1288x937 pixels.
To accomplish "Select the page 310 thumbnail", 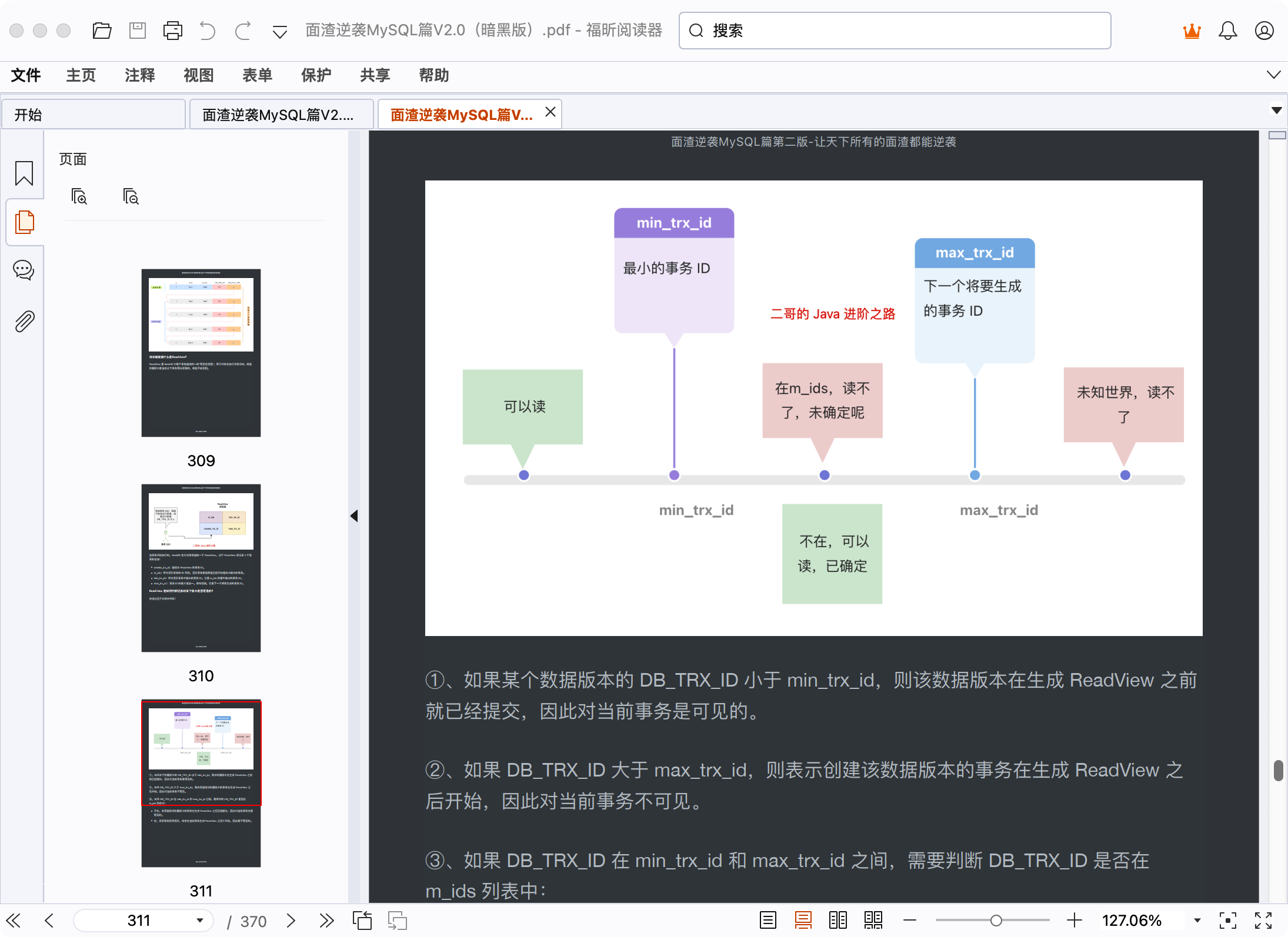I will pyautogui.click(x=201, y=567).
